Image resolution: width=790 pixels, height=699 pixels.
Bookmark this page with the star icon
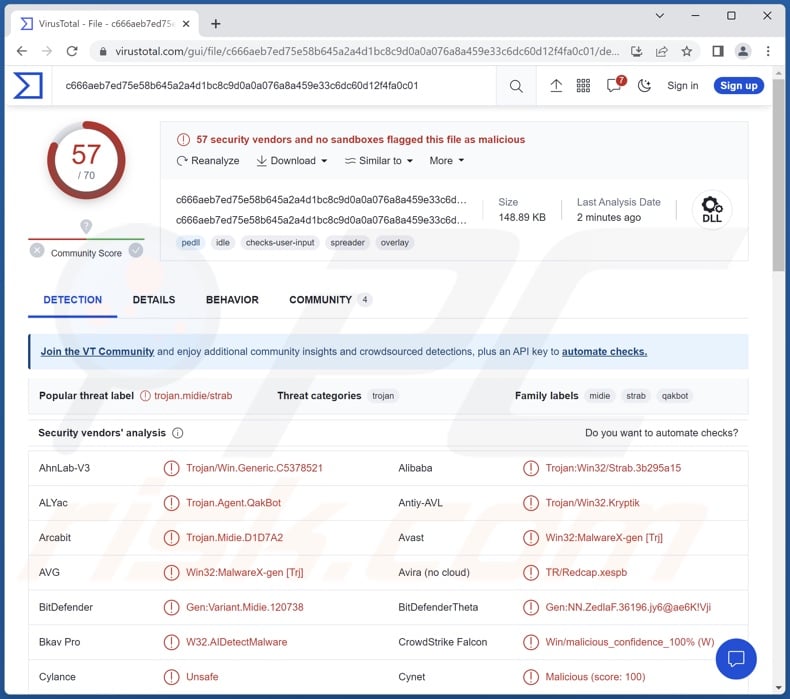(x=686, y=51)
